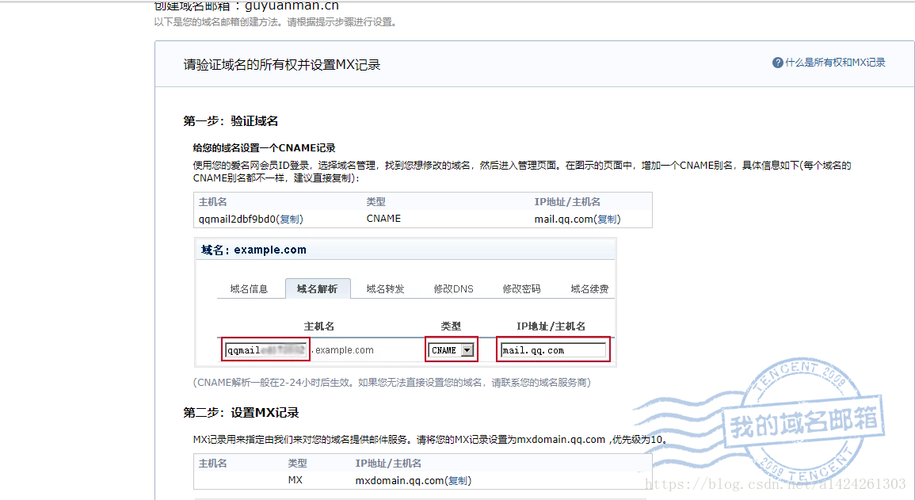The height and width of the screenshot is (500, 915).
Task: Go to the 修改DNS tab
Action: click(453, 289)
